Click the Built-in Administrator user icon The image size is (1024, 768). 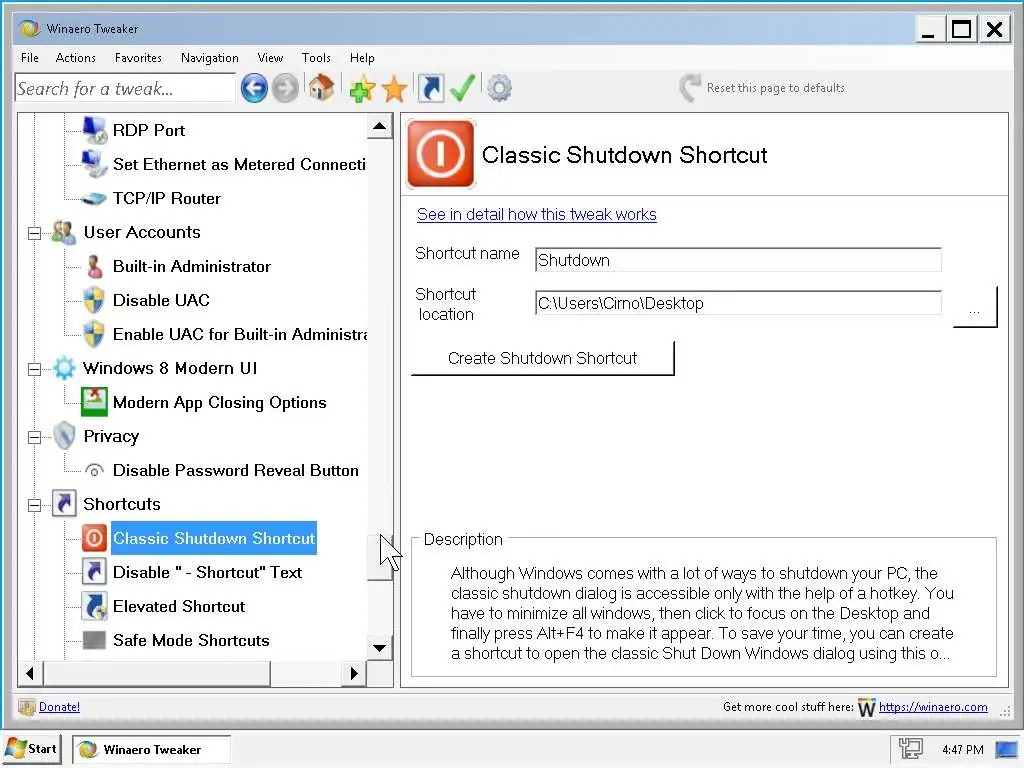pyautogui.click(x=95, y=266)
